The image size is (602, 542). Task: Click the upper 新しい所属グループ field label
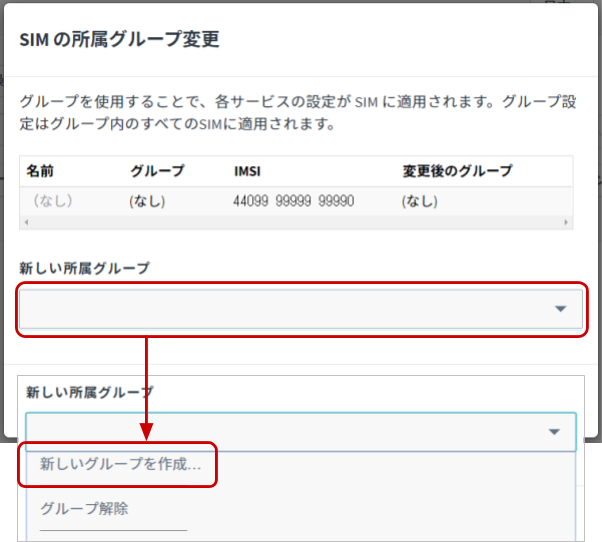point(84,268)
